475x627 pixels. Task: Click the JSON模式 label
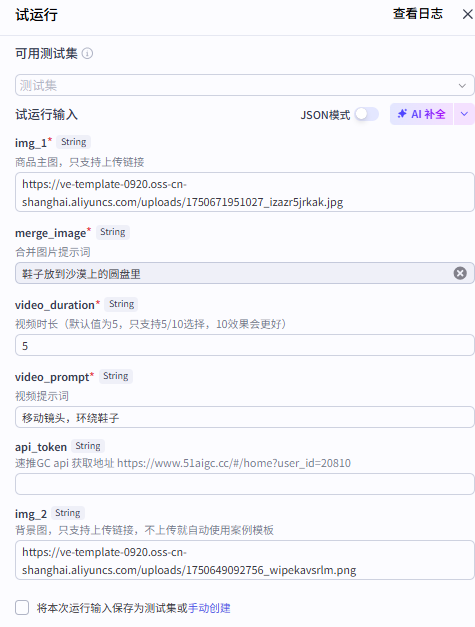325,115
